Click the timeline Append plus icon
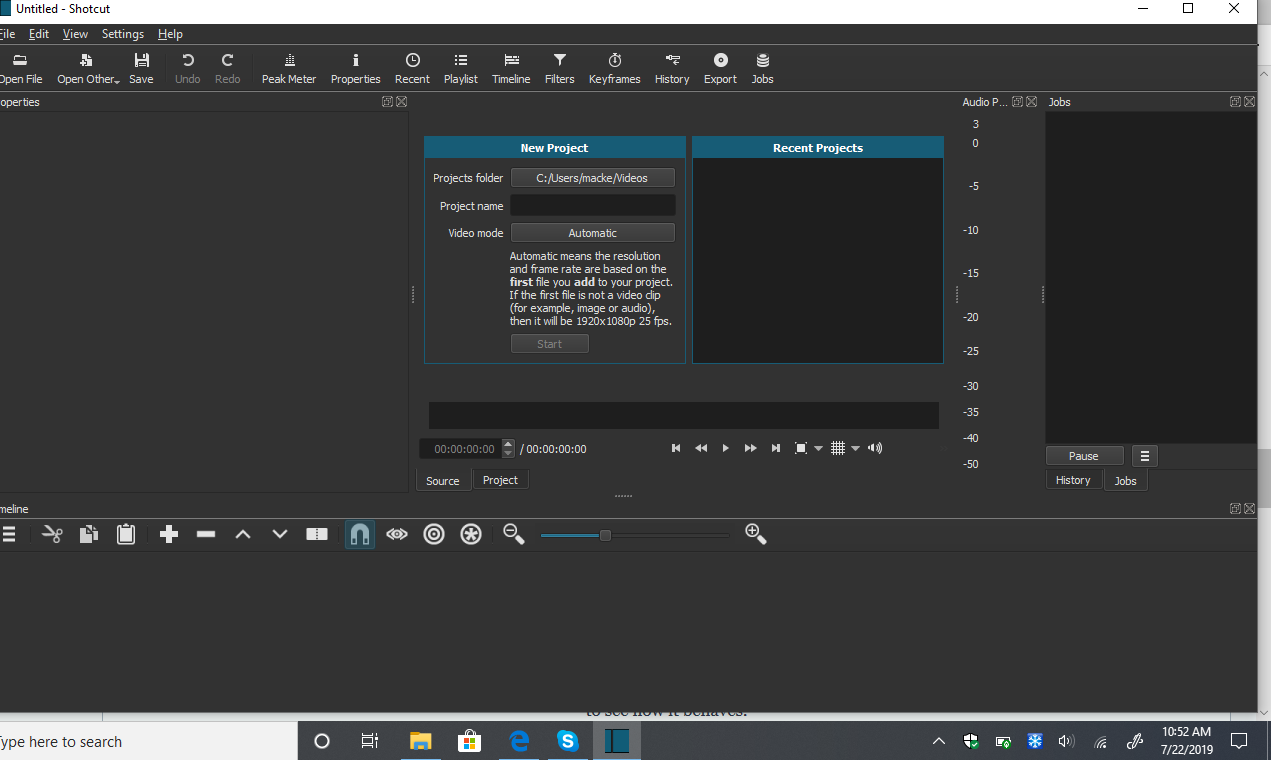 169,534
